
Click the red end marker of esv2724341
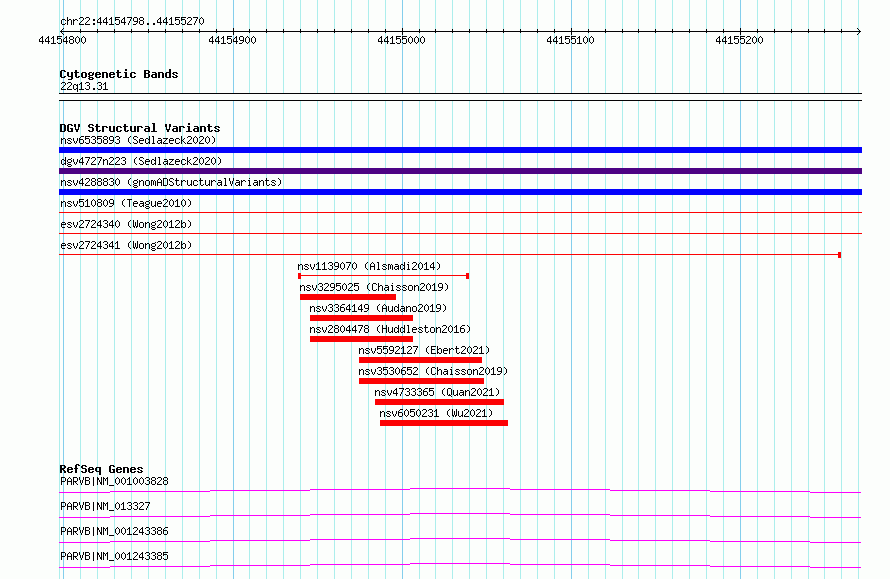point(839,255)
